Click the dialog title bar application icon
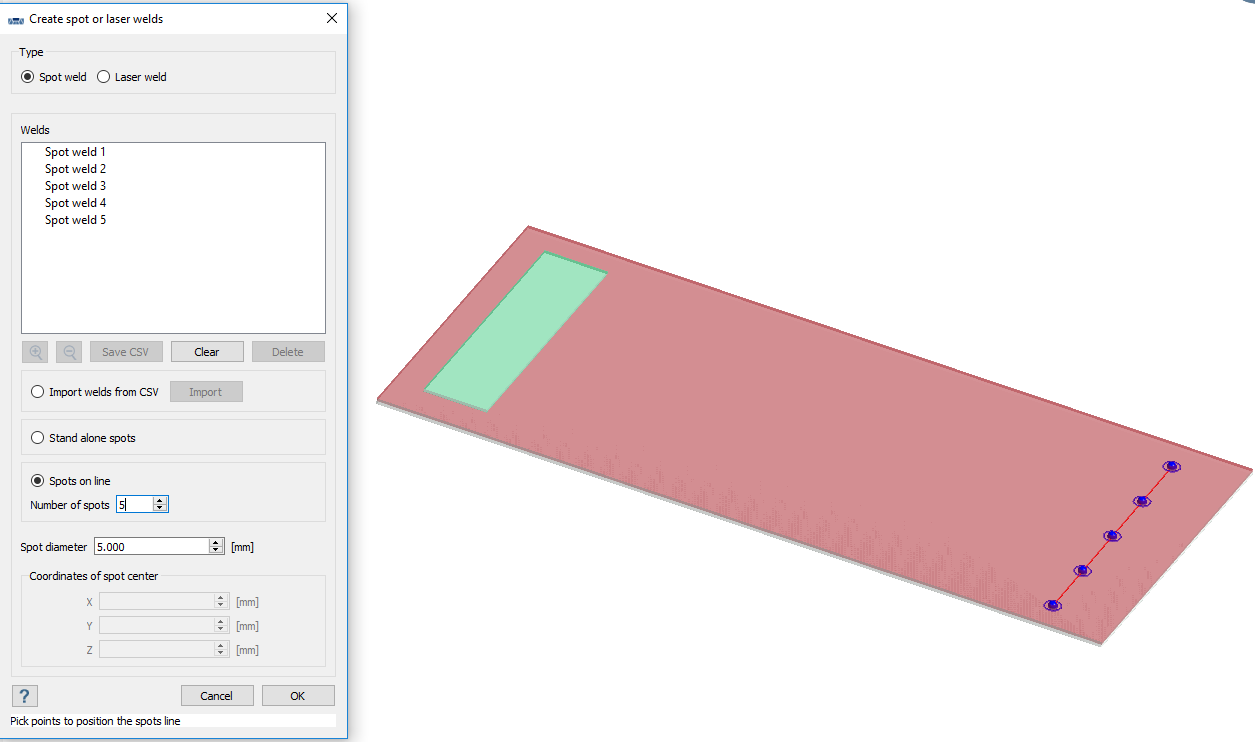 coord(15,19)
